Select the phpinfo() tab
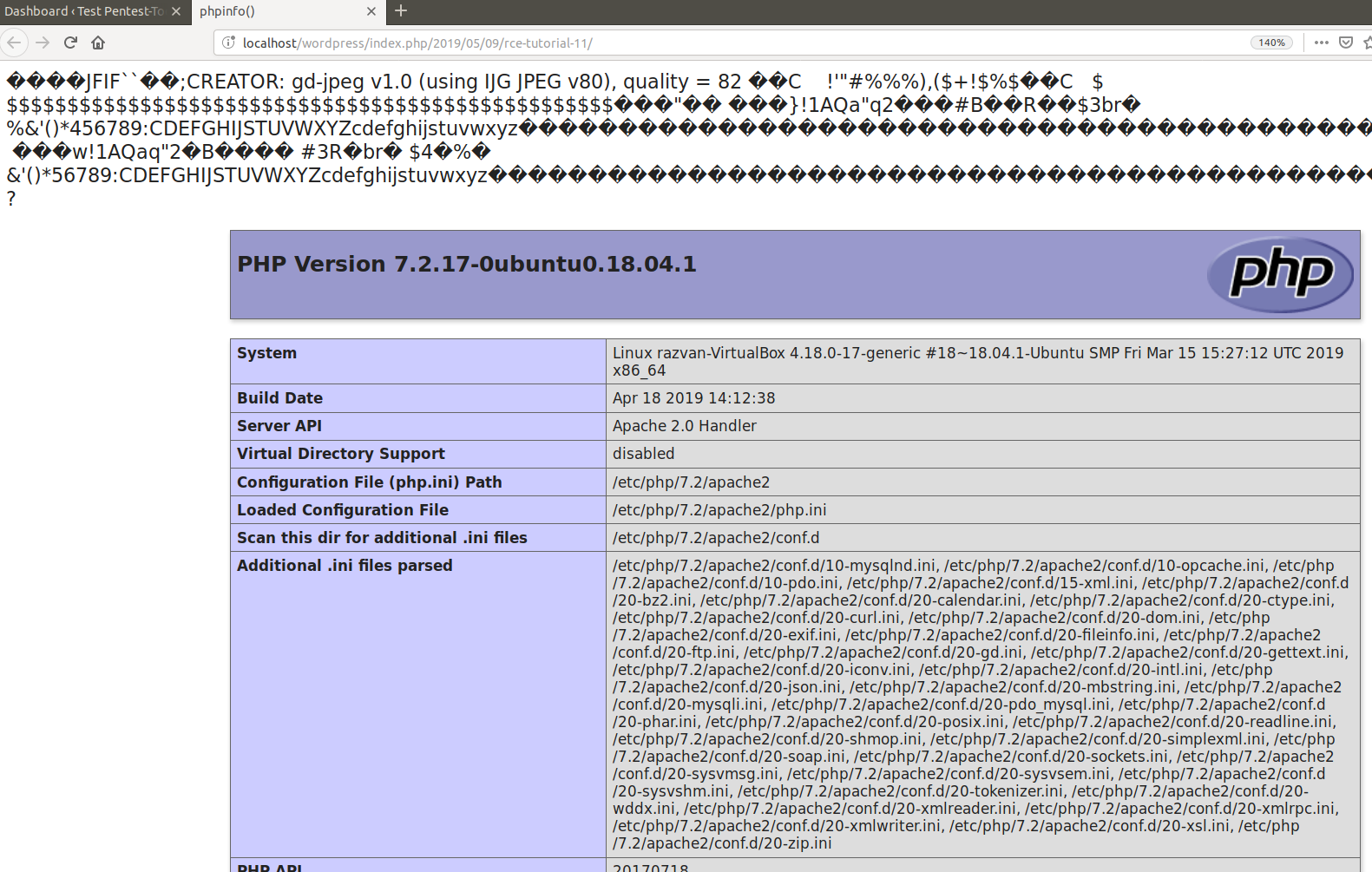Image resolution: width=1372 pixels, height=872 pixels. 273,11
